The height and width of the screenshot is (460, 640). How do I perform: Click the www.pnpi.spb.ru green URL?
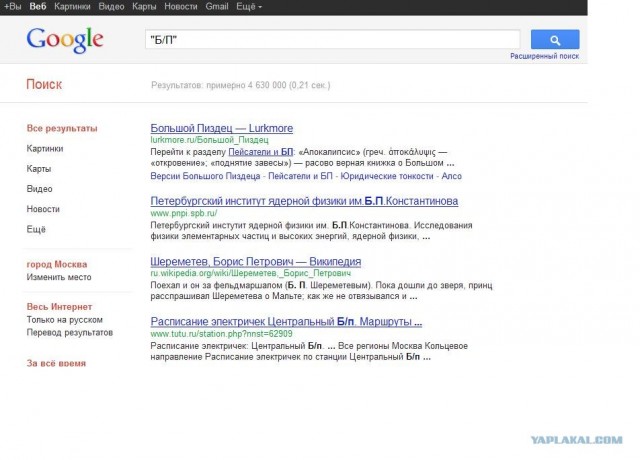(184, 213)
